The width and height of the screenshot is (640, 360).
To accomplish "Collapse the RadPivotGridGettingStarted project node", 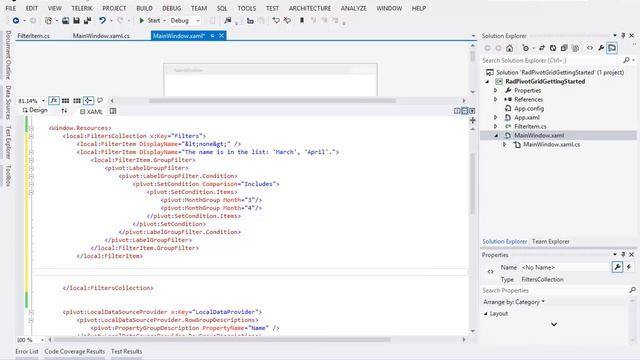I will (488, 81).
